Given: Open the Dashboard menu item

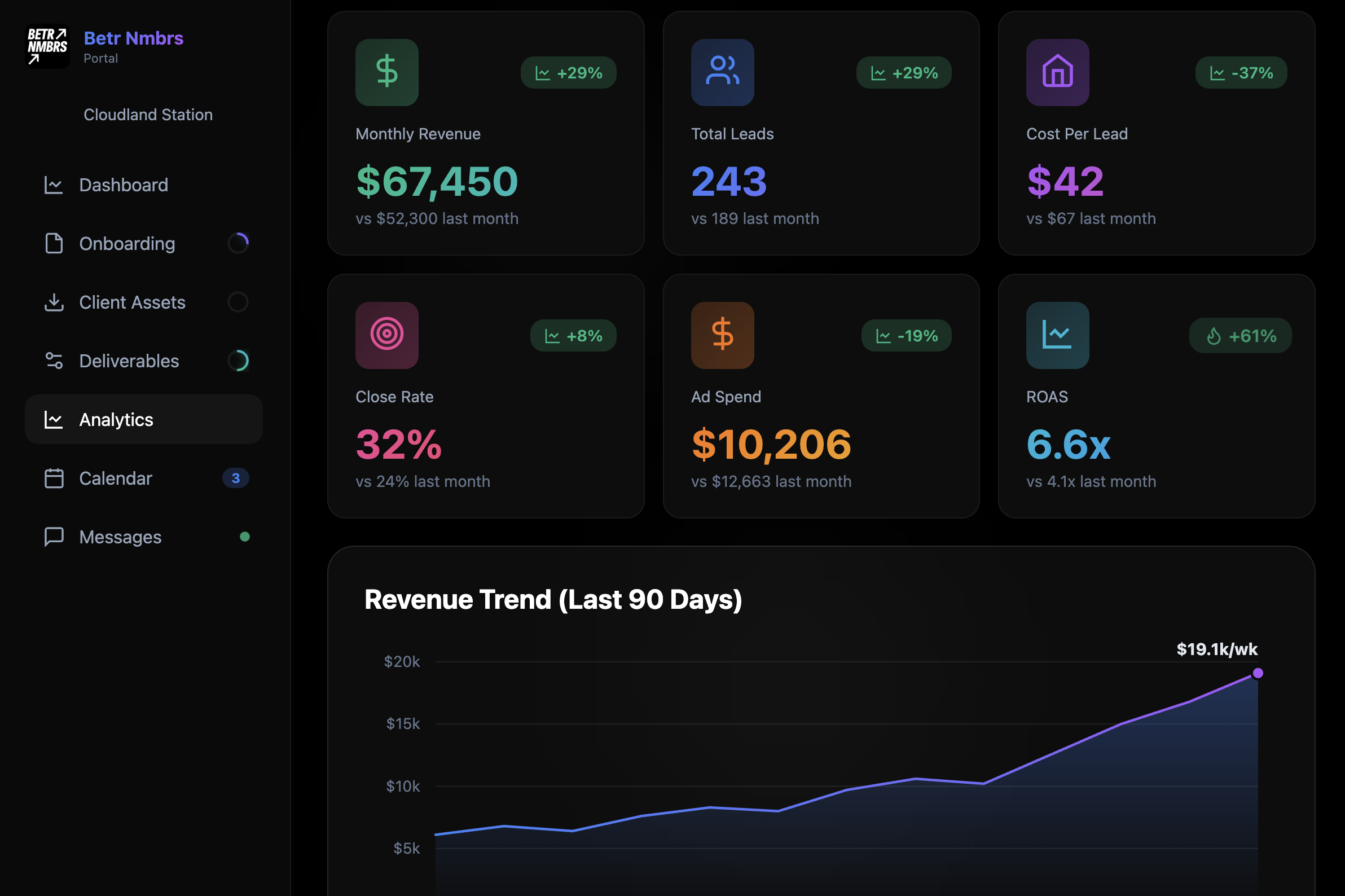Looking at the screenshot, I should point(143,185).
